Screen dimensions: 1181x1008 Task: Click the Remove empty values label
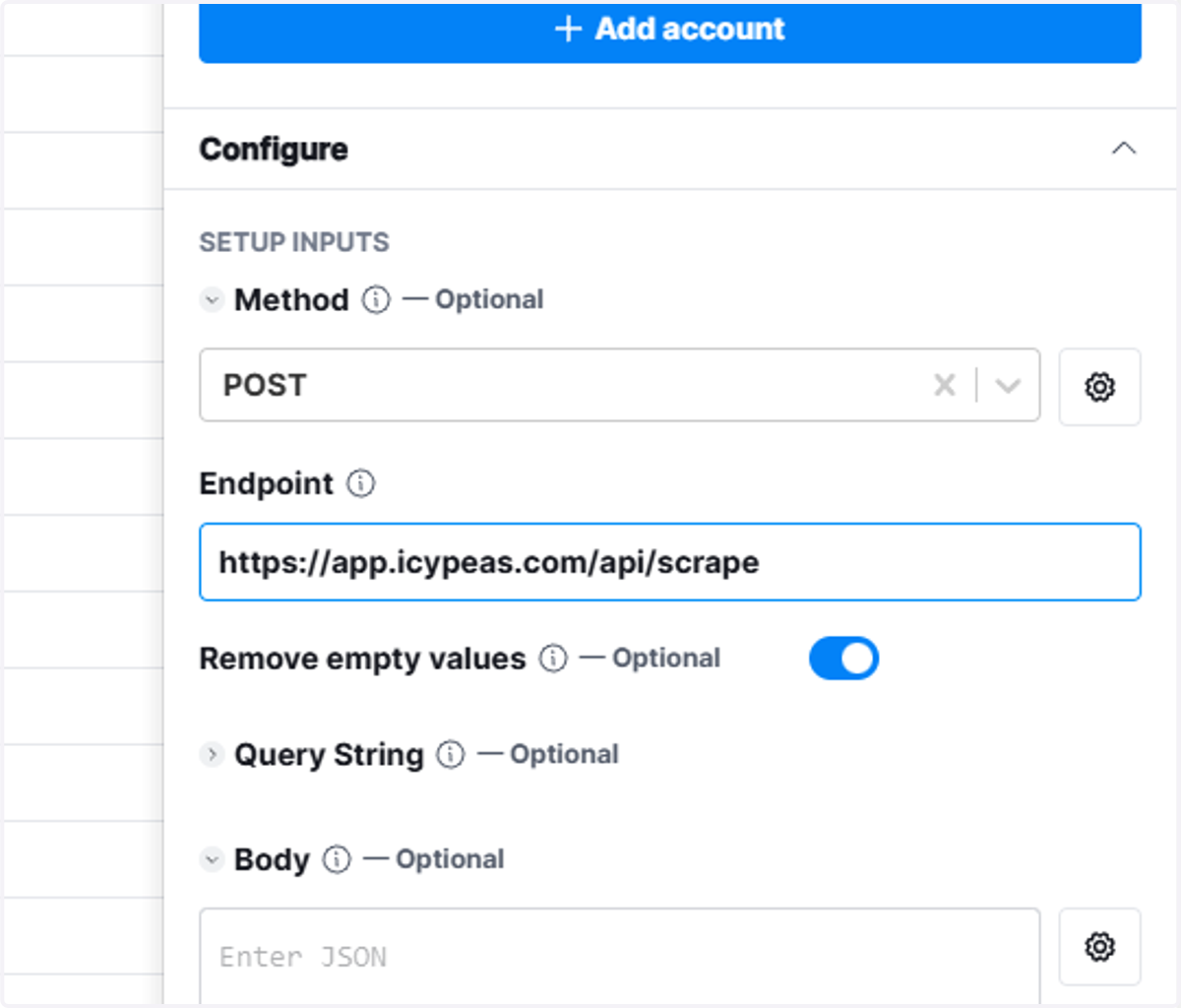[x=362, y=659]
